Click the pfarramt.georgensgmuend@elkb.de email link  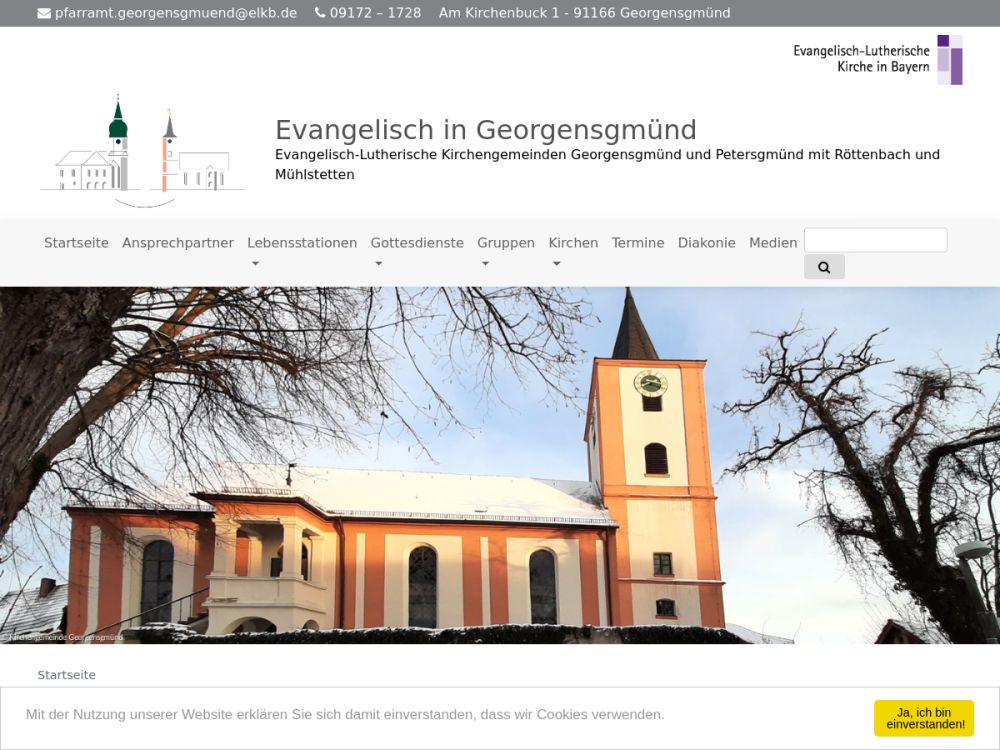[x=176, y=13]
